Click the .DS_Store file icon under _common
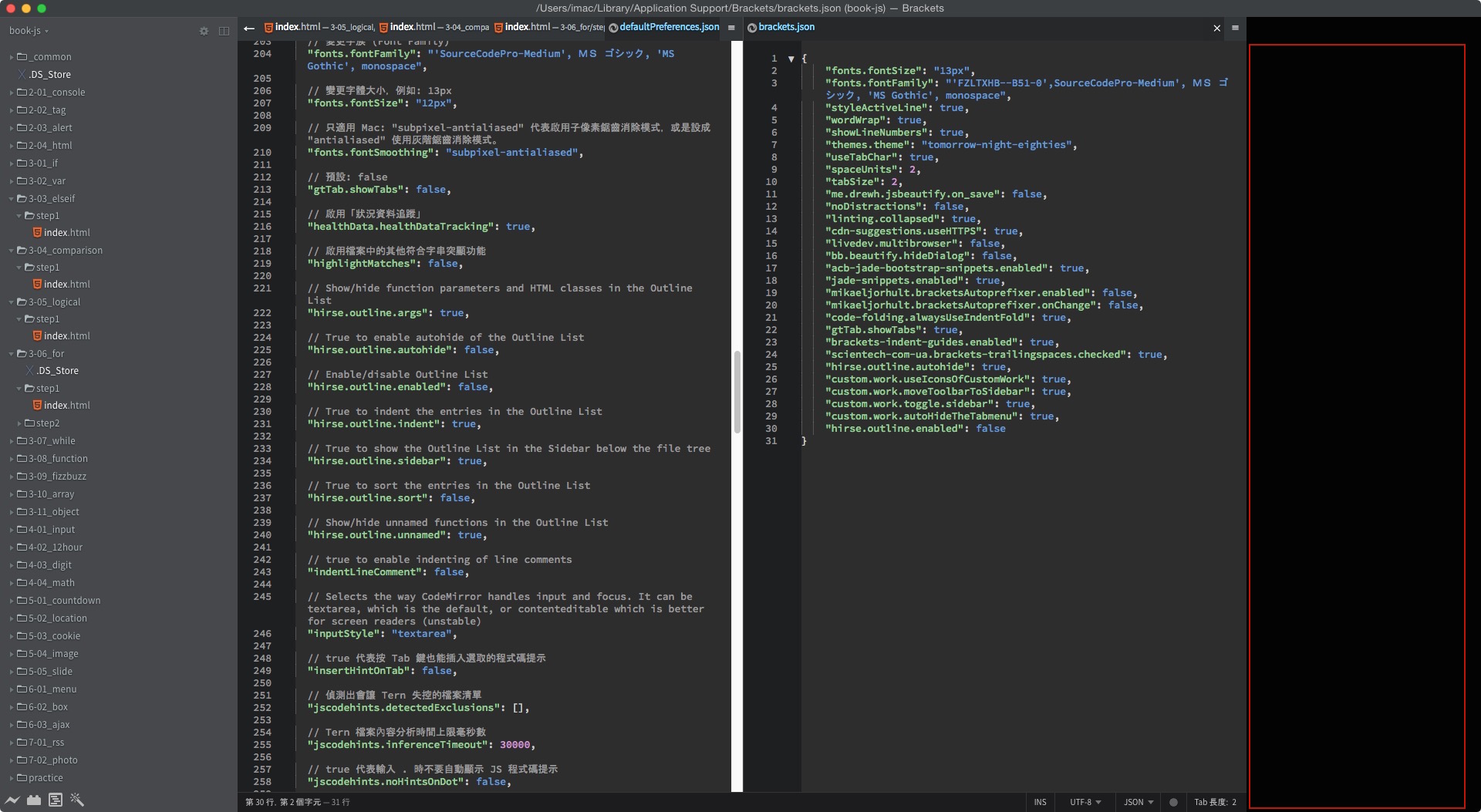Viewport: 1481px width, 812px height. (x=22, y=75)
